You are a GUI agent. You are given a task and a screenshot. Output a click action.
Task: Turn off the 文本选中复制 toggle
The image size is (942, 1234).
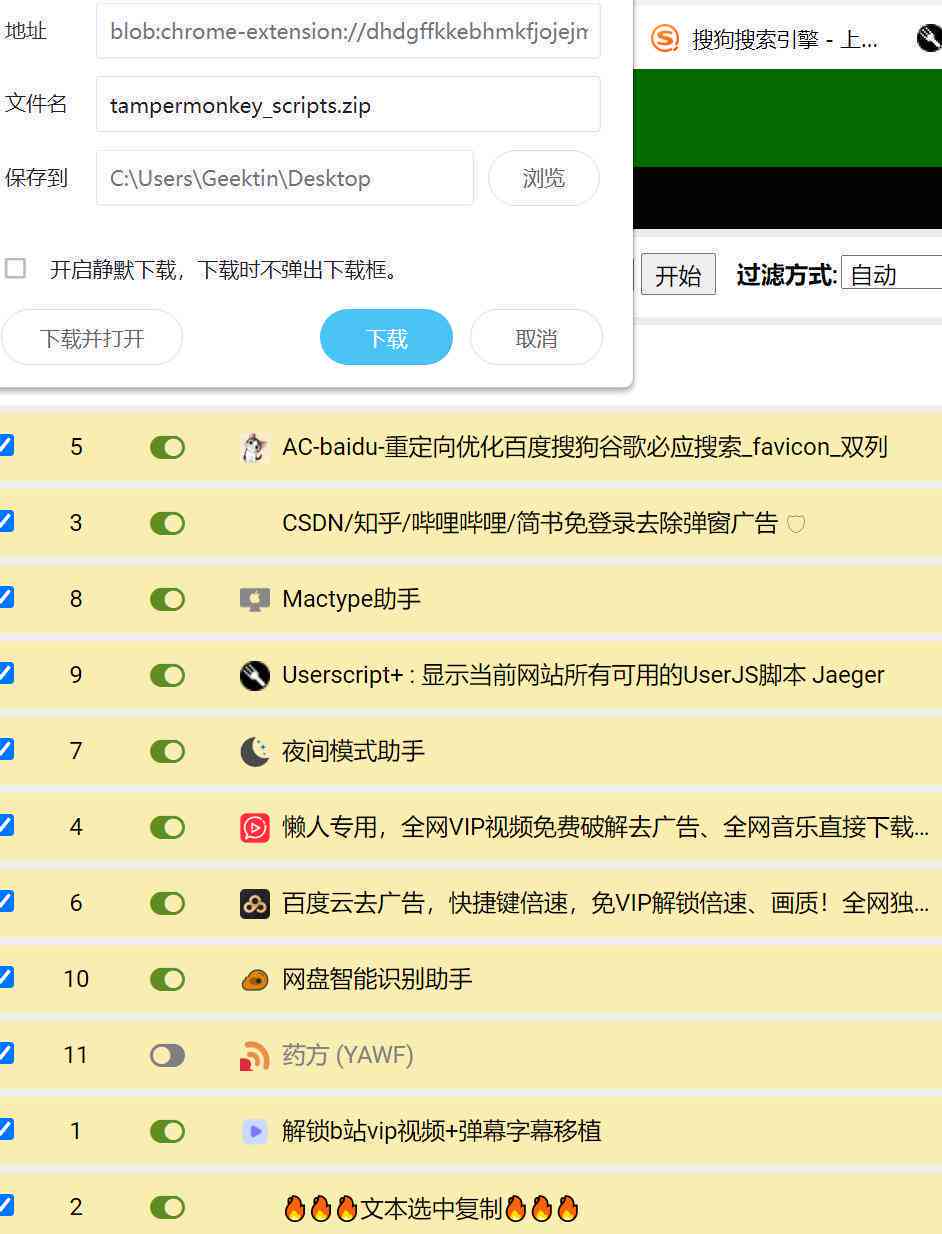point(167,1207)
